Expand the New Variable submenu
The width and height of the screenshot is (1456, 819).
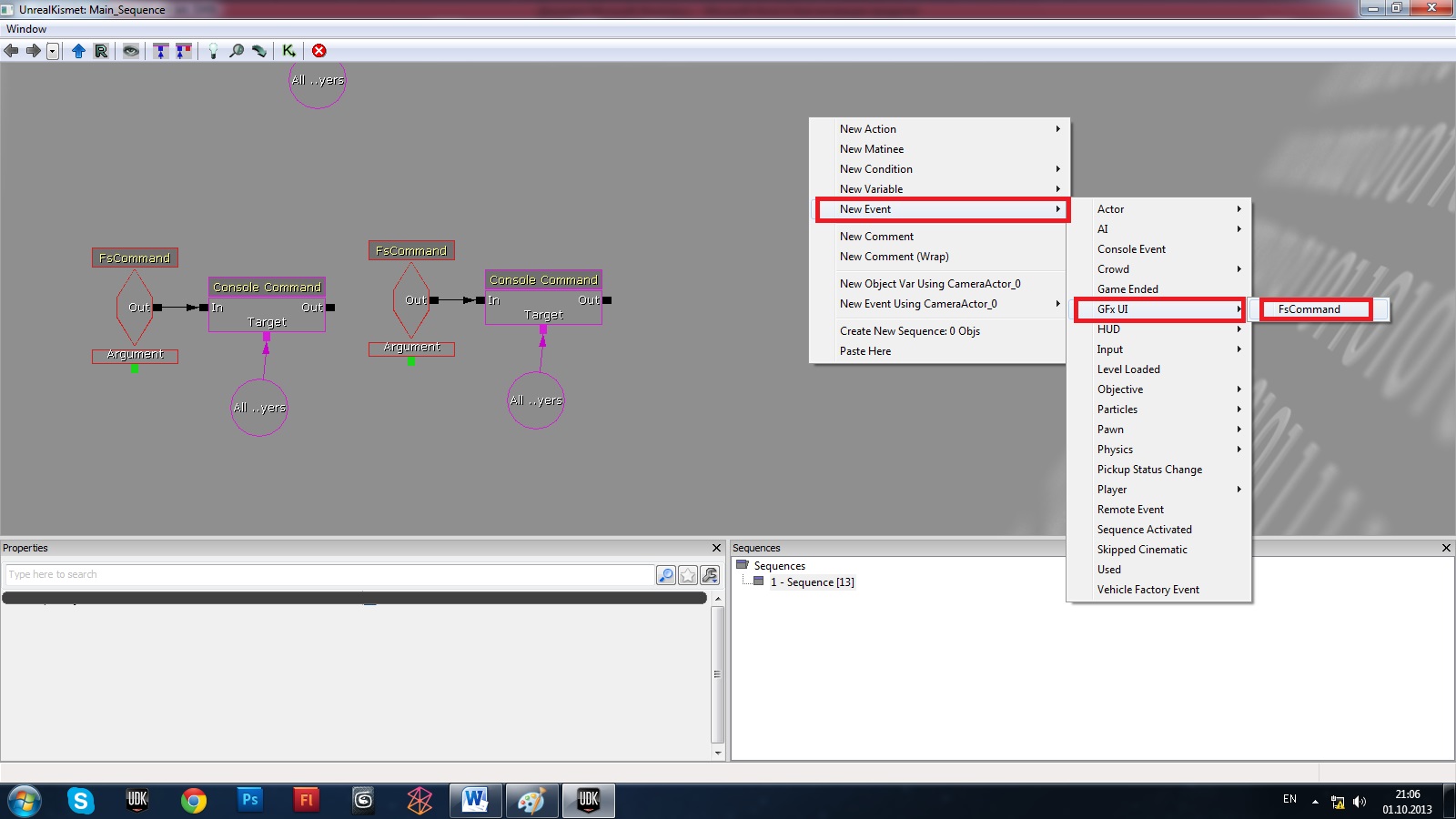pos(940,189)
